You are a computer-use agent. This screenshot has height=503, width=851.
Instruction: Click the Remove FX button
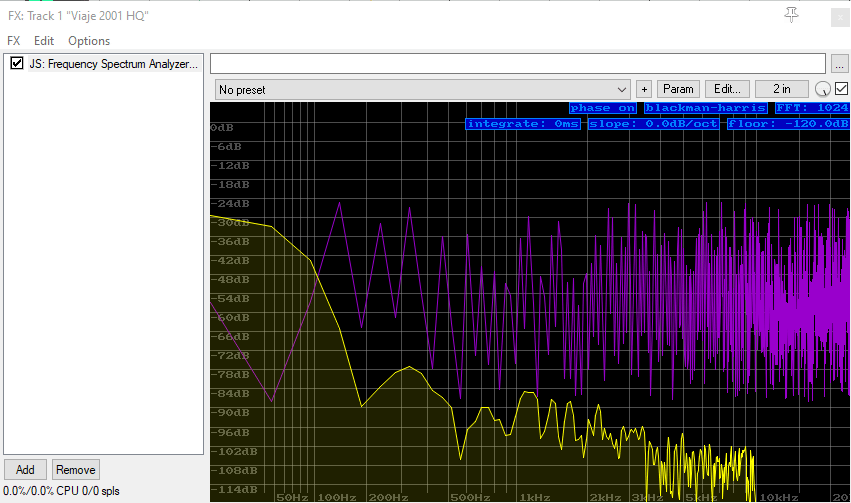[x=75, y=469]
